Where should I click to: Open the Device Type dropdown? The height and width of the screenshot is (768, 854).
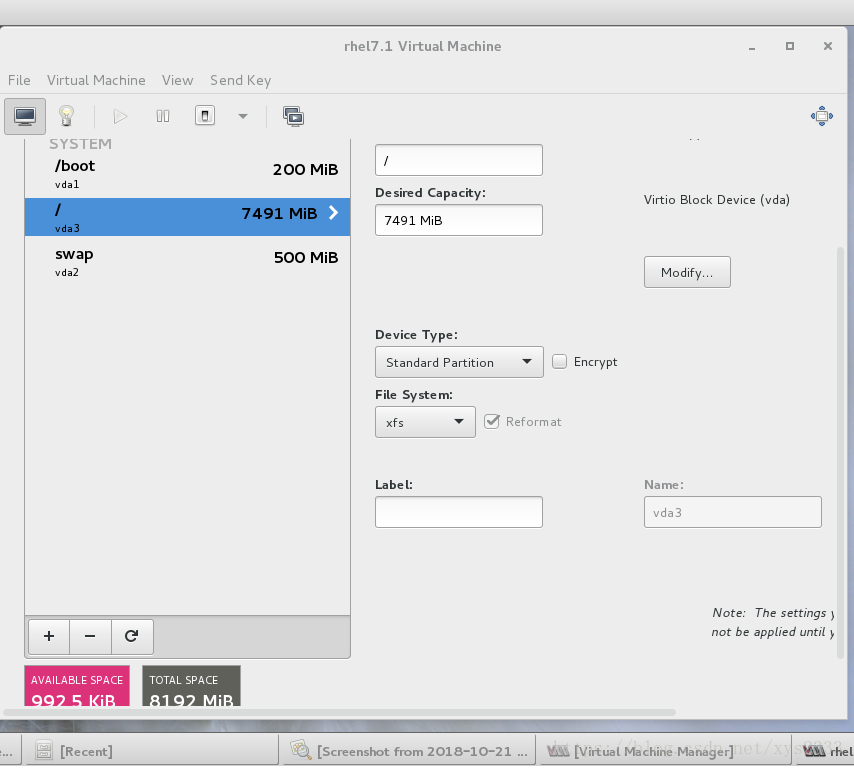[x=459, y=362]
